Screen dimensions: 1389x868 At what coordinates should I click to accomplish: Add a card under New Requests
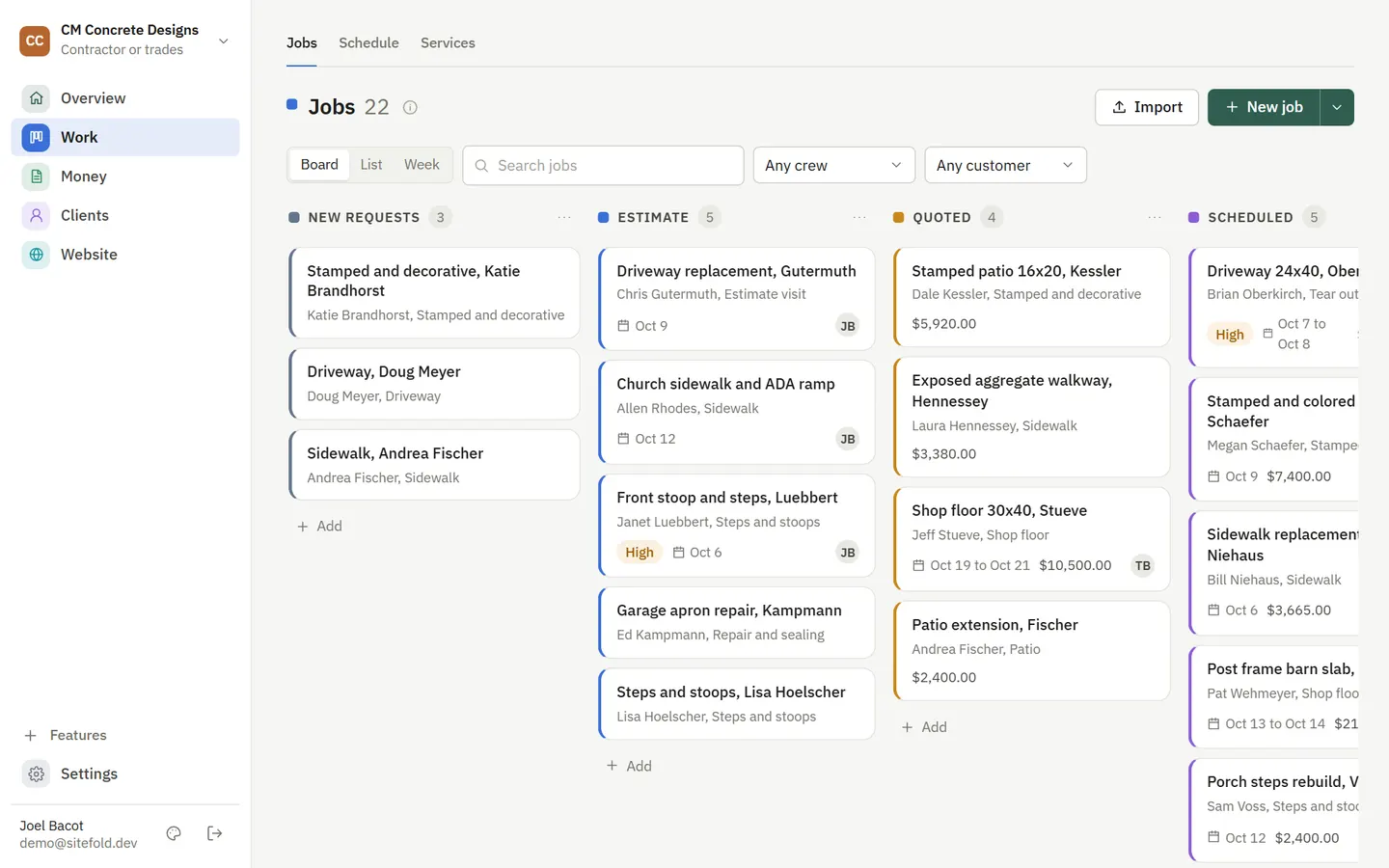(319, 527)
